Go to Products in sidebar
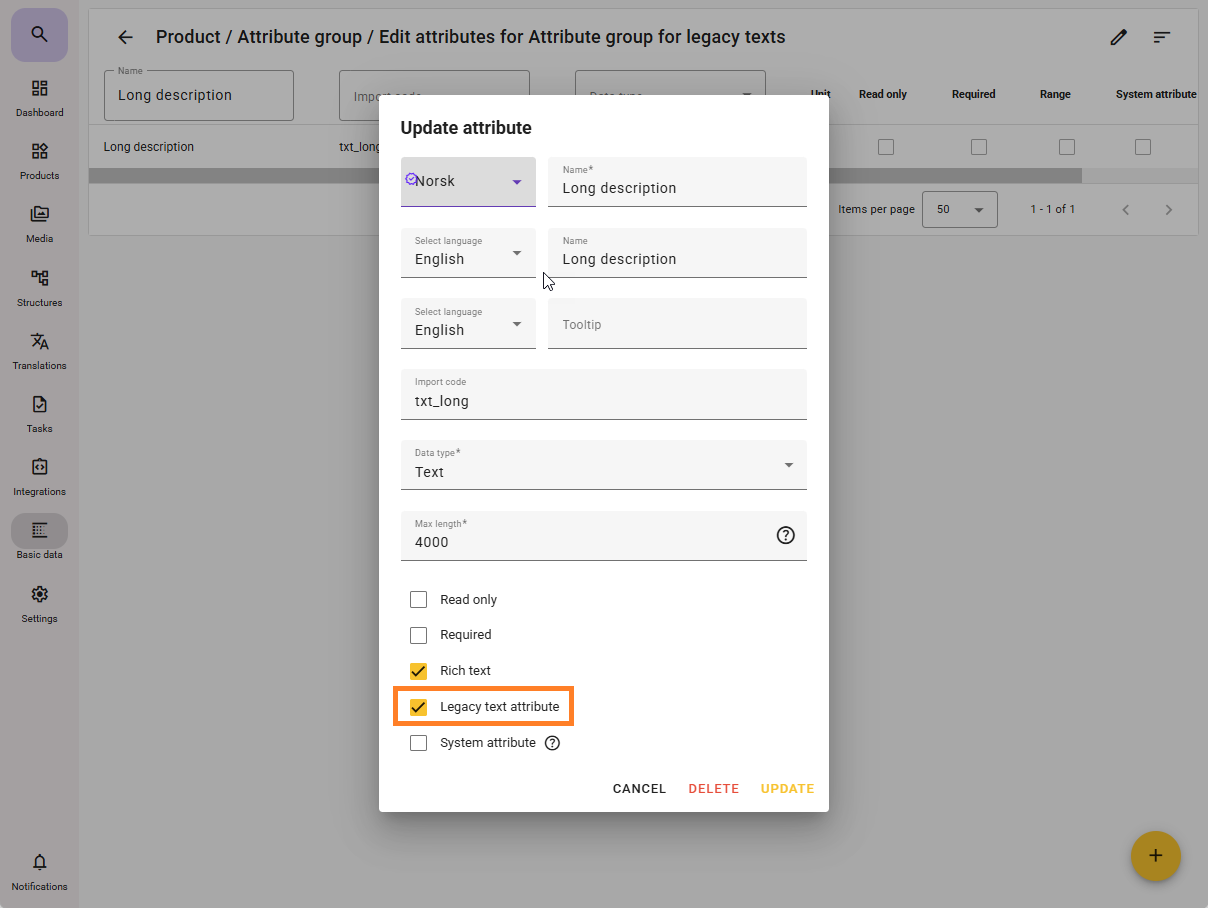This screenshot has height=908, width=1208. tap(39, 161)
